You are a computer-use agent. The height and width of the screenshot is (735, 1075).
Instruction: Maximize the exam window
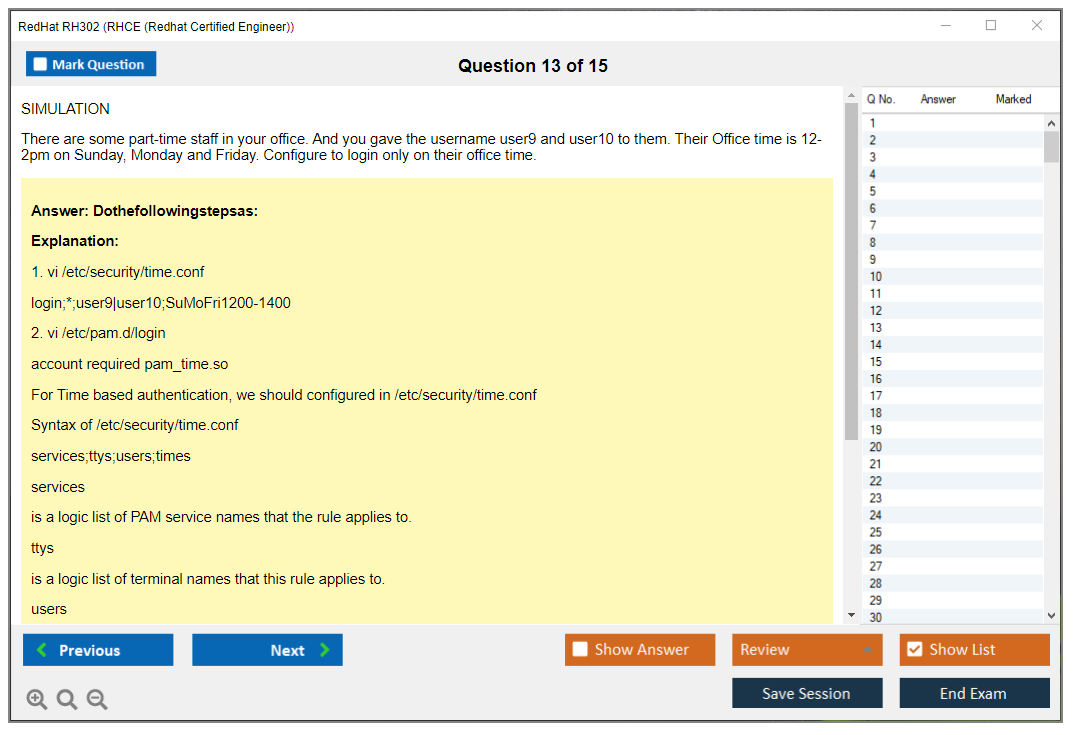[x=991, y=26]
